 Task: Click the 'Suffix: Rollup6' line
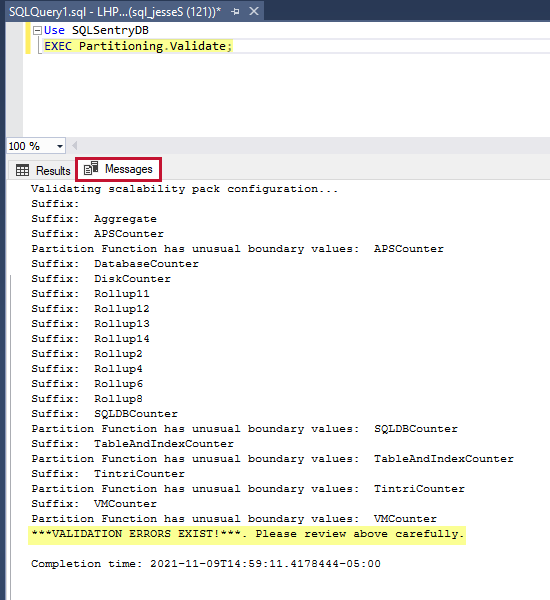(x=87, y=383)
